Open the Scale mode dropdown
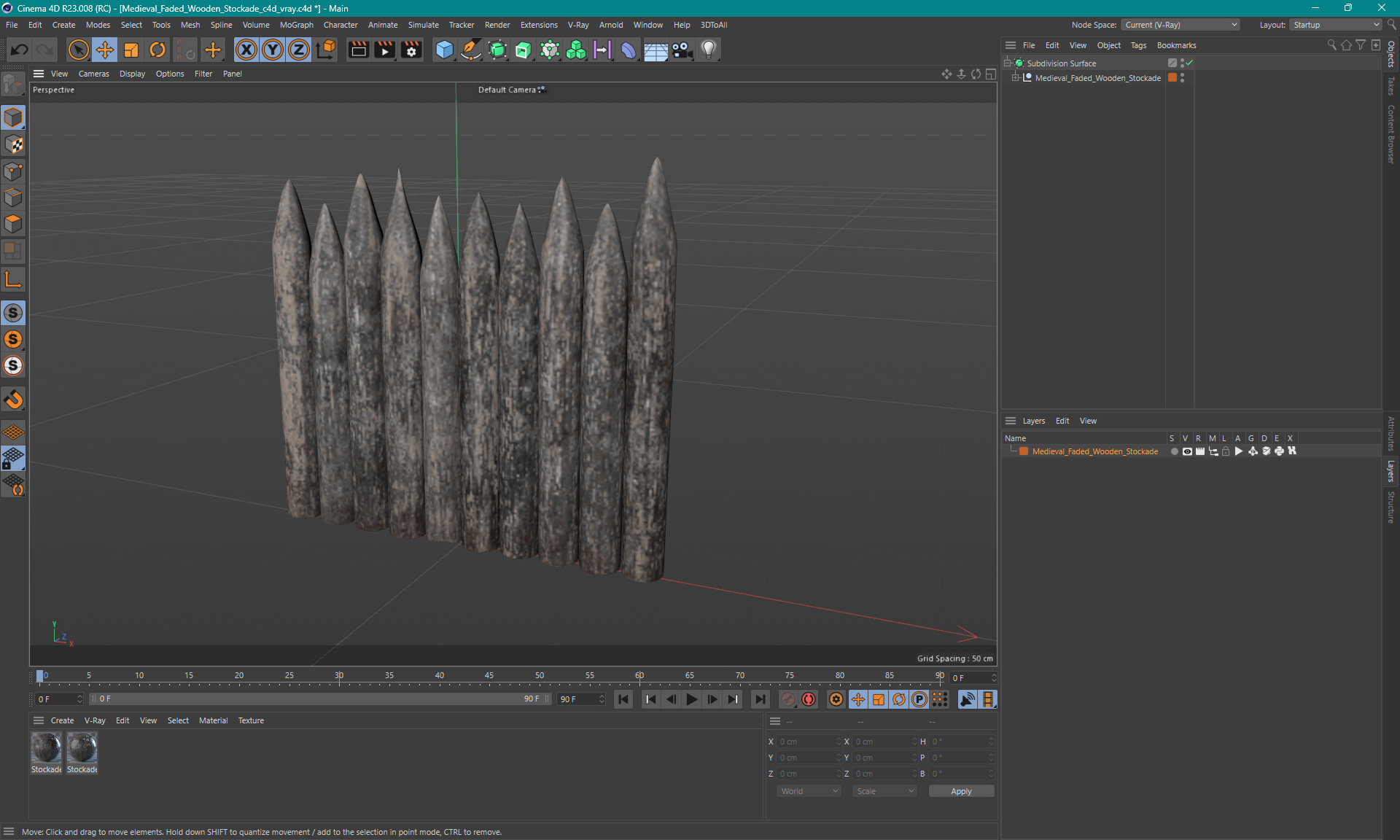 pos(884,791)
